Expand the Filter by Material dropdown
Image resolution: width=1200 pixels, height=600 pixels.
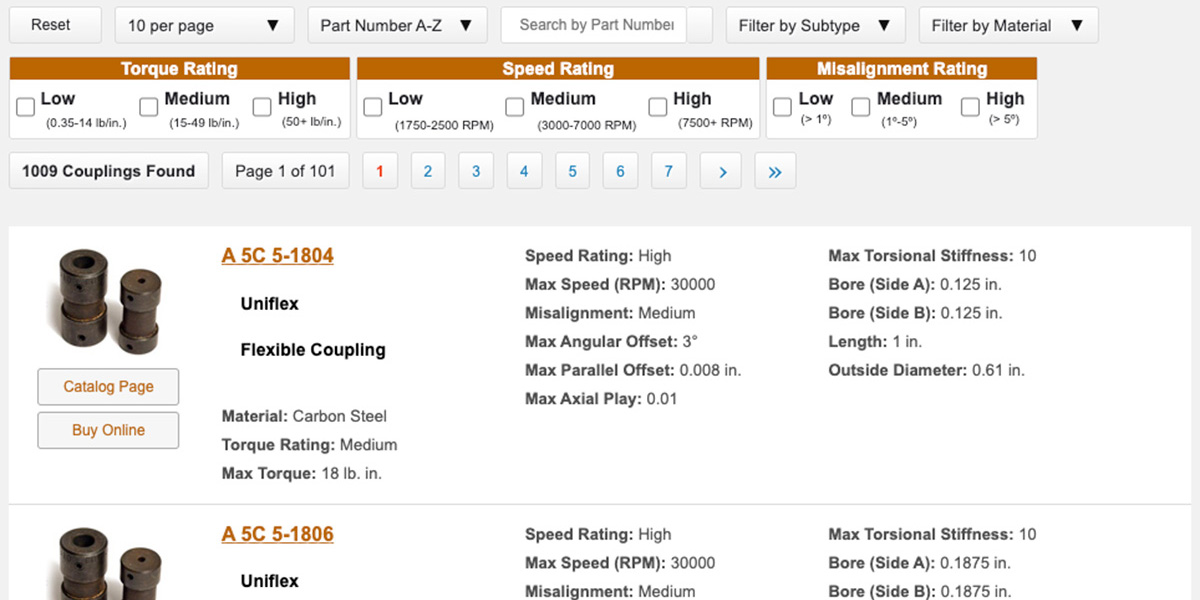[x=1008, y=25]
